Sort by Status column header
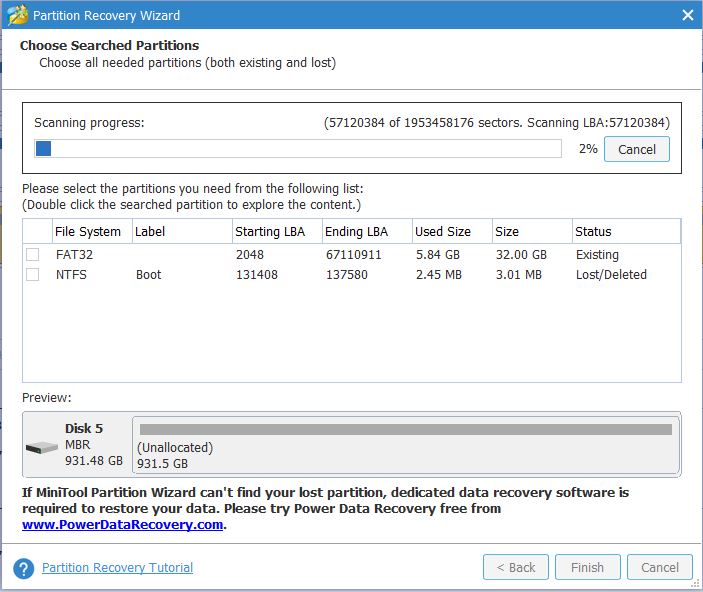The width and height of the screenshot is (703, 592). (626, 231)
